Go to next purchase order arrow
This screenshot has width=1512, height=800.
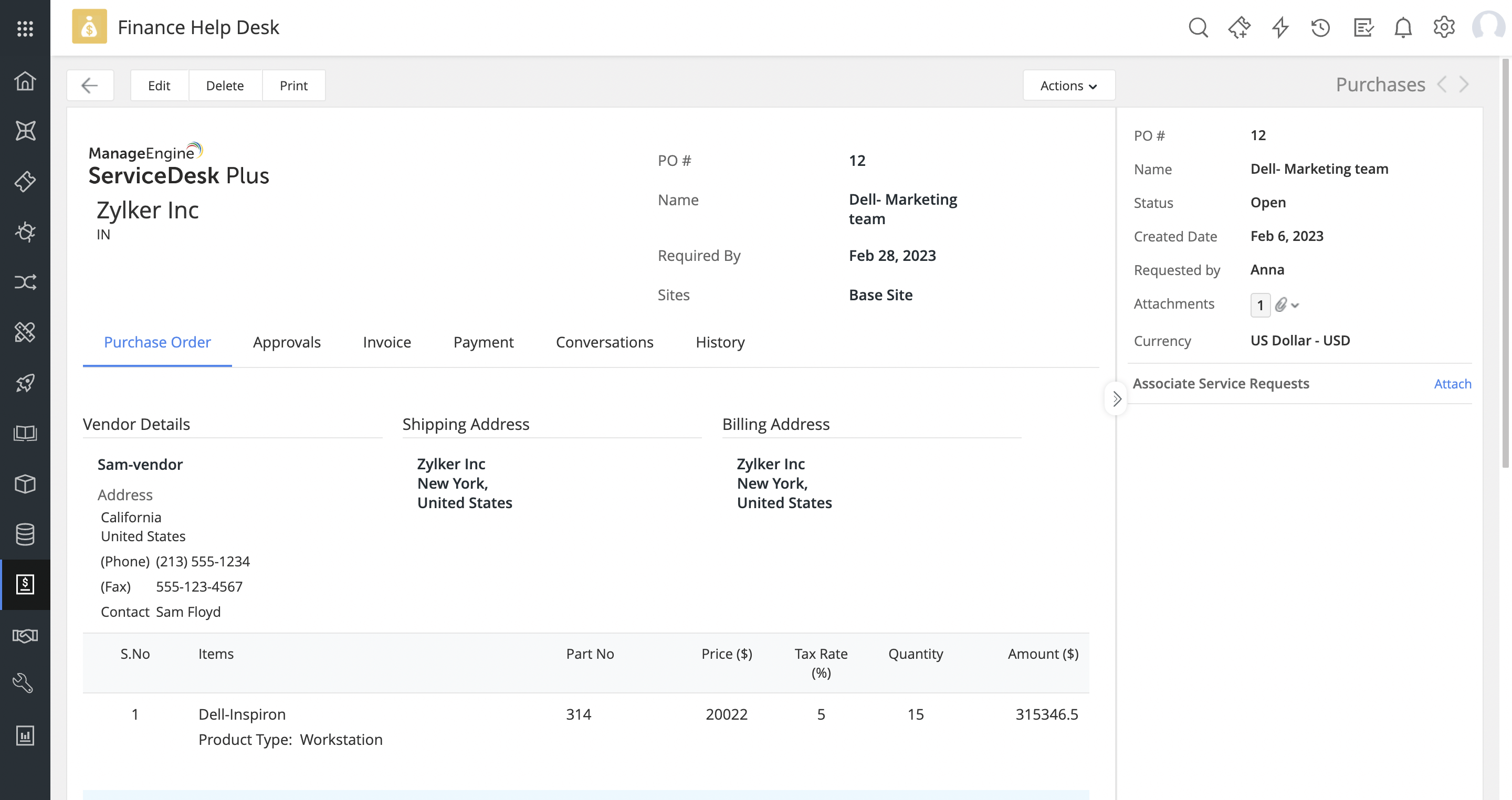point(1464,85)
